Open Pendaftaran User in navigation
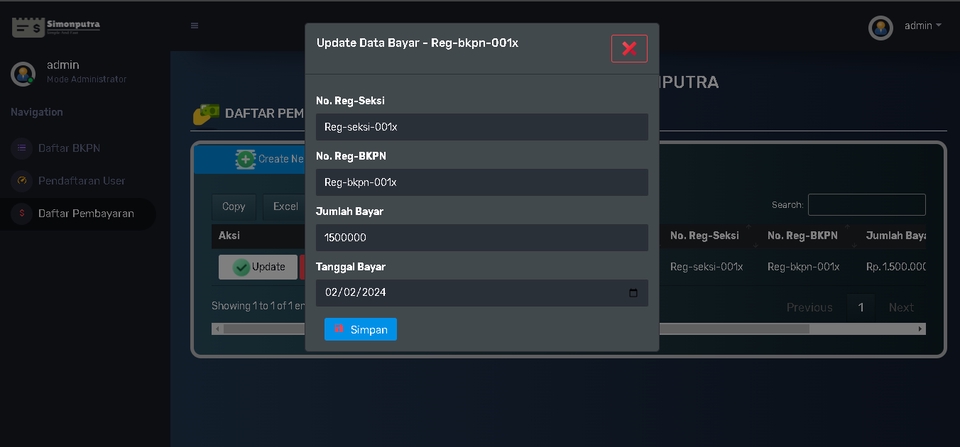The width and height of the screenshot is (960, 447). [81, 181]
